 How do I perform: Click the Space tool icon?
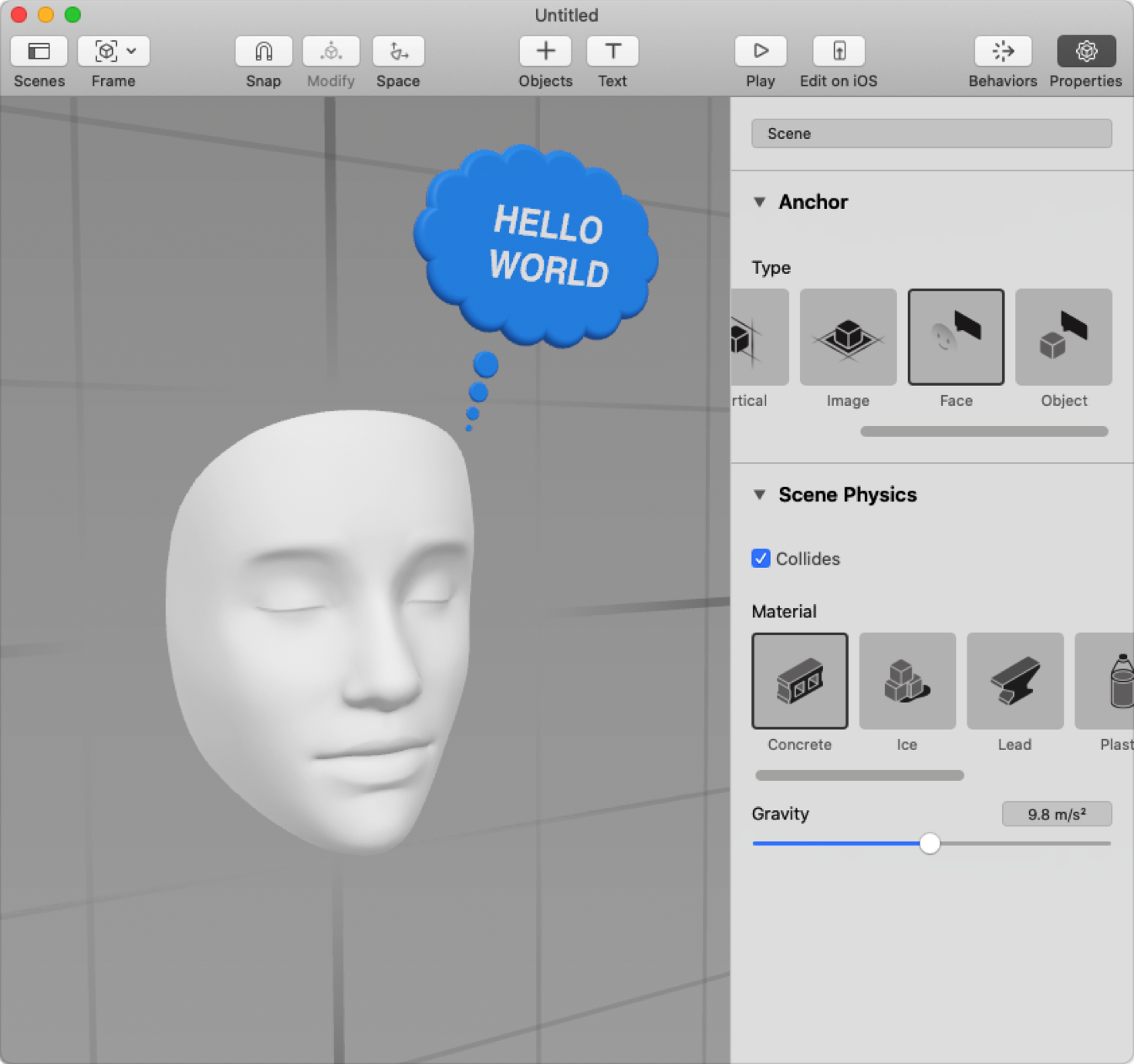398,51
